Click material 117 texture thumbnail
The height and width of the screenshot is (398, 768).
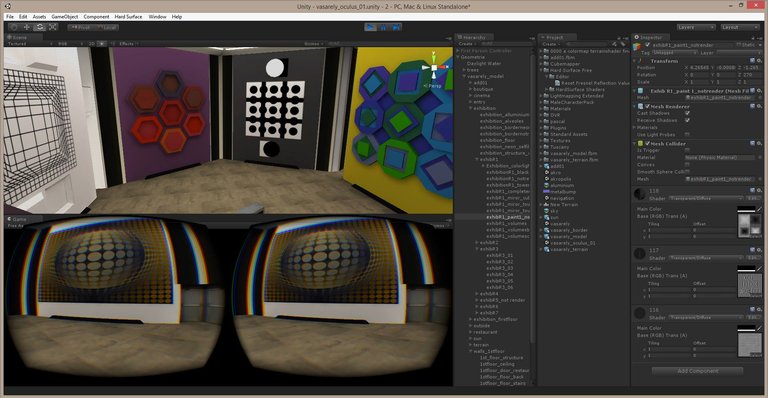[x=749, y=286]
